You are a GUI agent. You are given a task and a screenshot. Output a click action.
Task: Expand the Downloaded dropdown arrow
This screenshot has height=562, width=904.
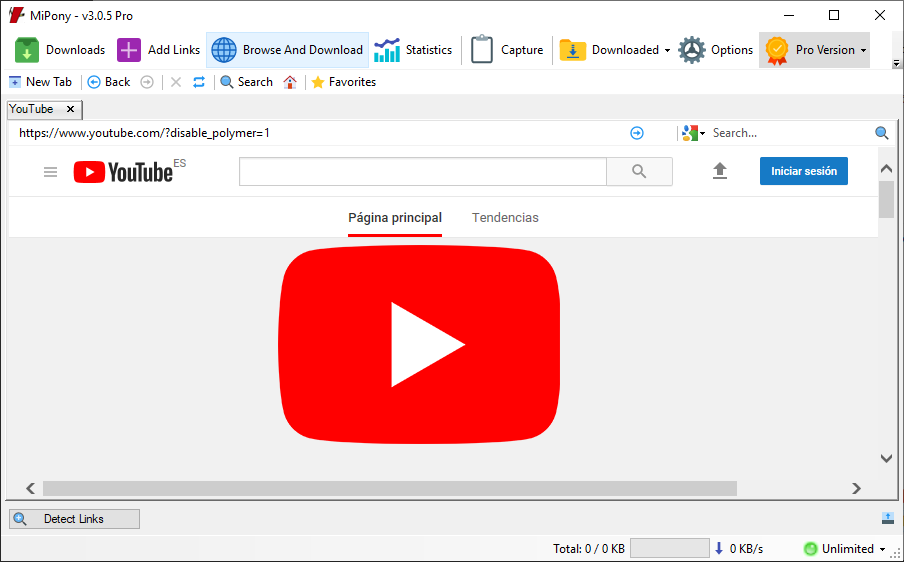(x=667, y=51)
